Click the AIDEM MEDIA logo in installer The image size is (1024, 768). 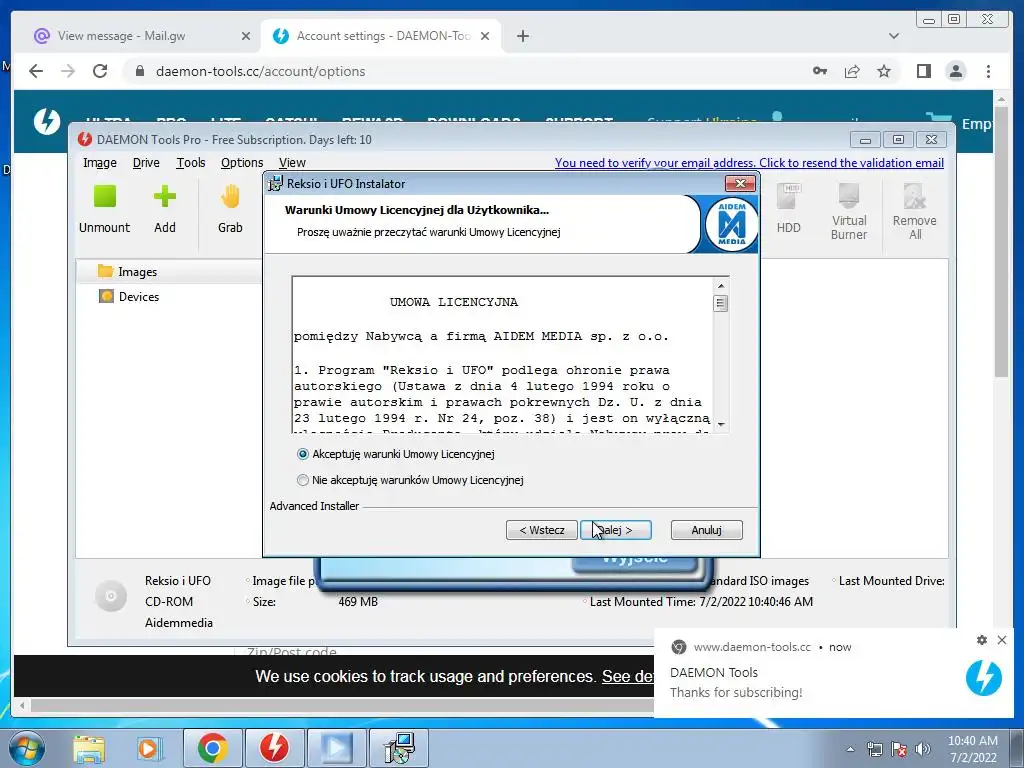[x=731, y=224]
